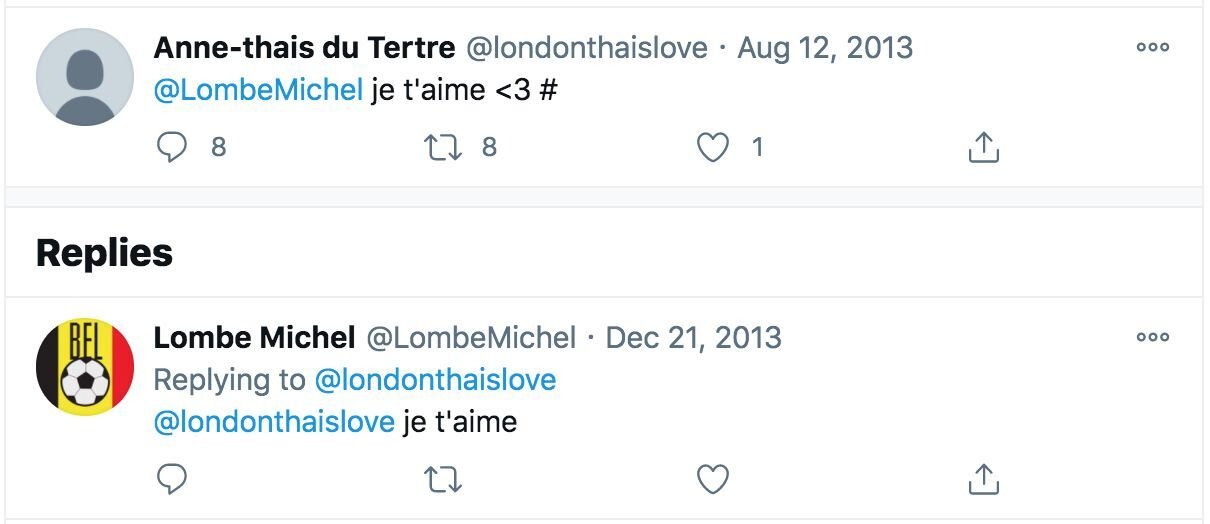The height and width of the screenshot is (524, 1210).
Task: Click the Aug 12, 2013 timestamp
Action: point(825,47)
